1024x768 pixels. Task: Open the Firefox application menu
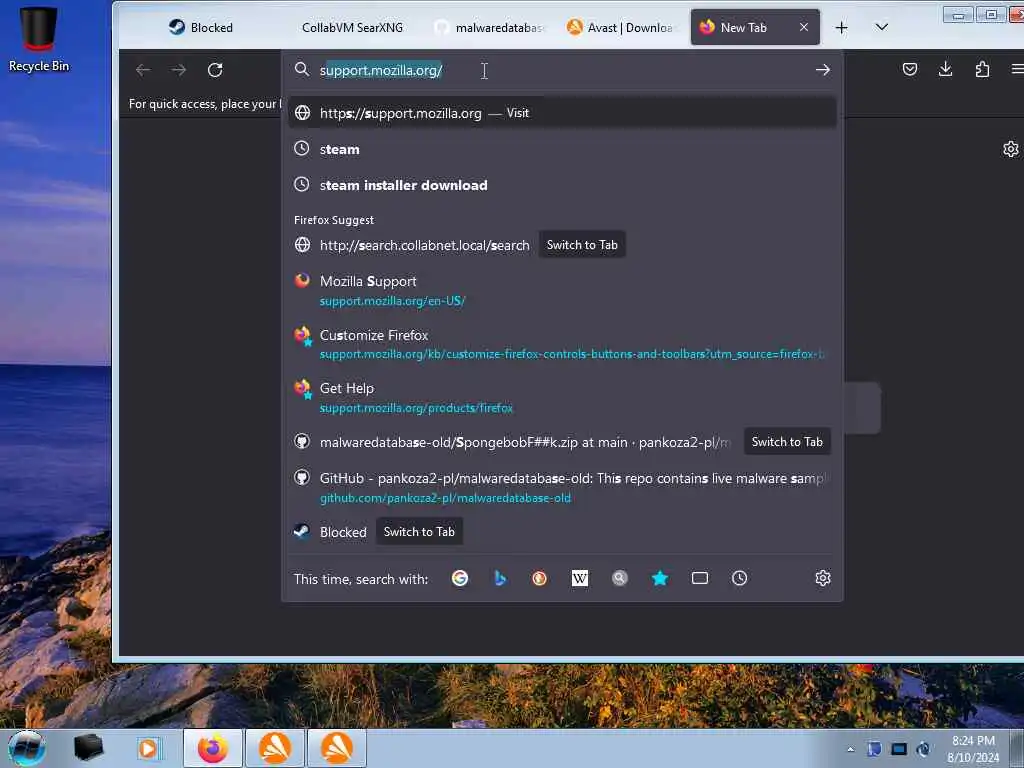pyautogui.click(x=1016, y=70)
